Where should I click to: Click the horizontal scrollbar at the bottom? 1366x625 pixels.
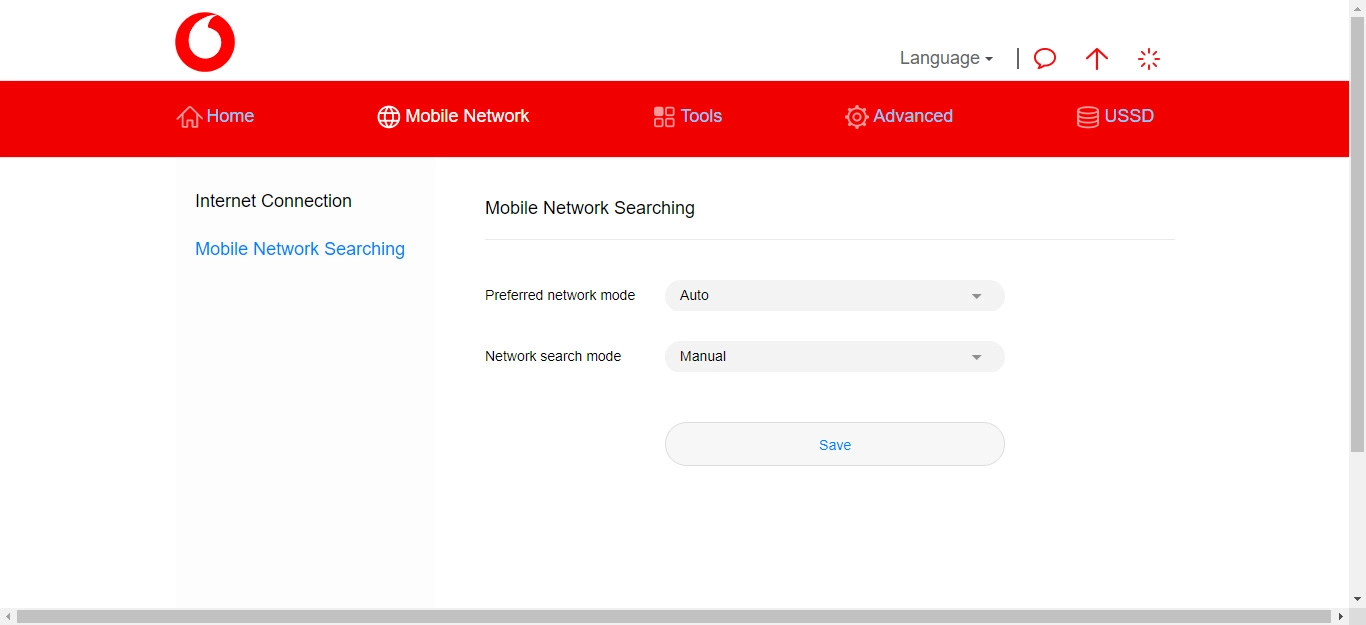(x=670, y=617)
